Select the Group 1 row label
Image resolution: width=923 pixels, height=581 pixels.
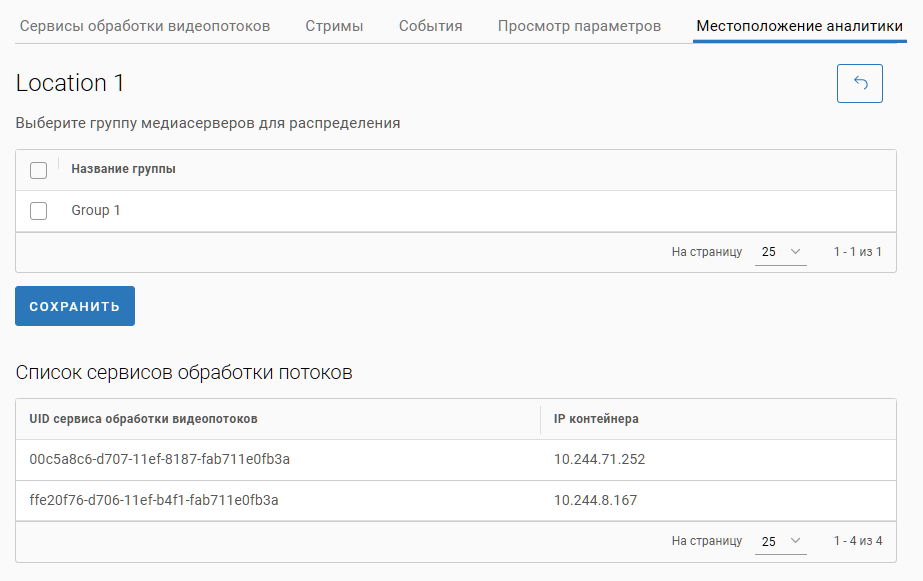click(96, 211)
